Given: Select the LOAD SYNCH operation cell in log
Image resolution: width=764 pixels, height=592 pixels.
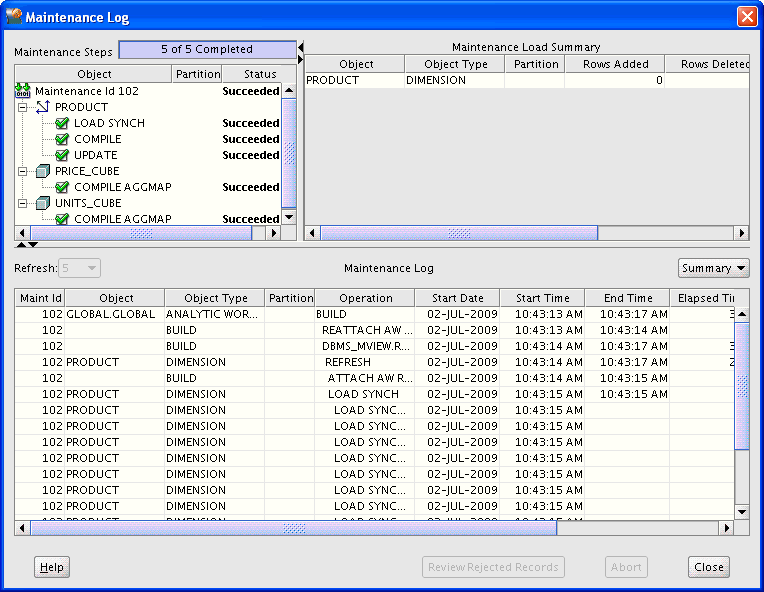Looking at the screenshot, I should 365,394.
